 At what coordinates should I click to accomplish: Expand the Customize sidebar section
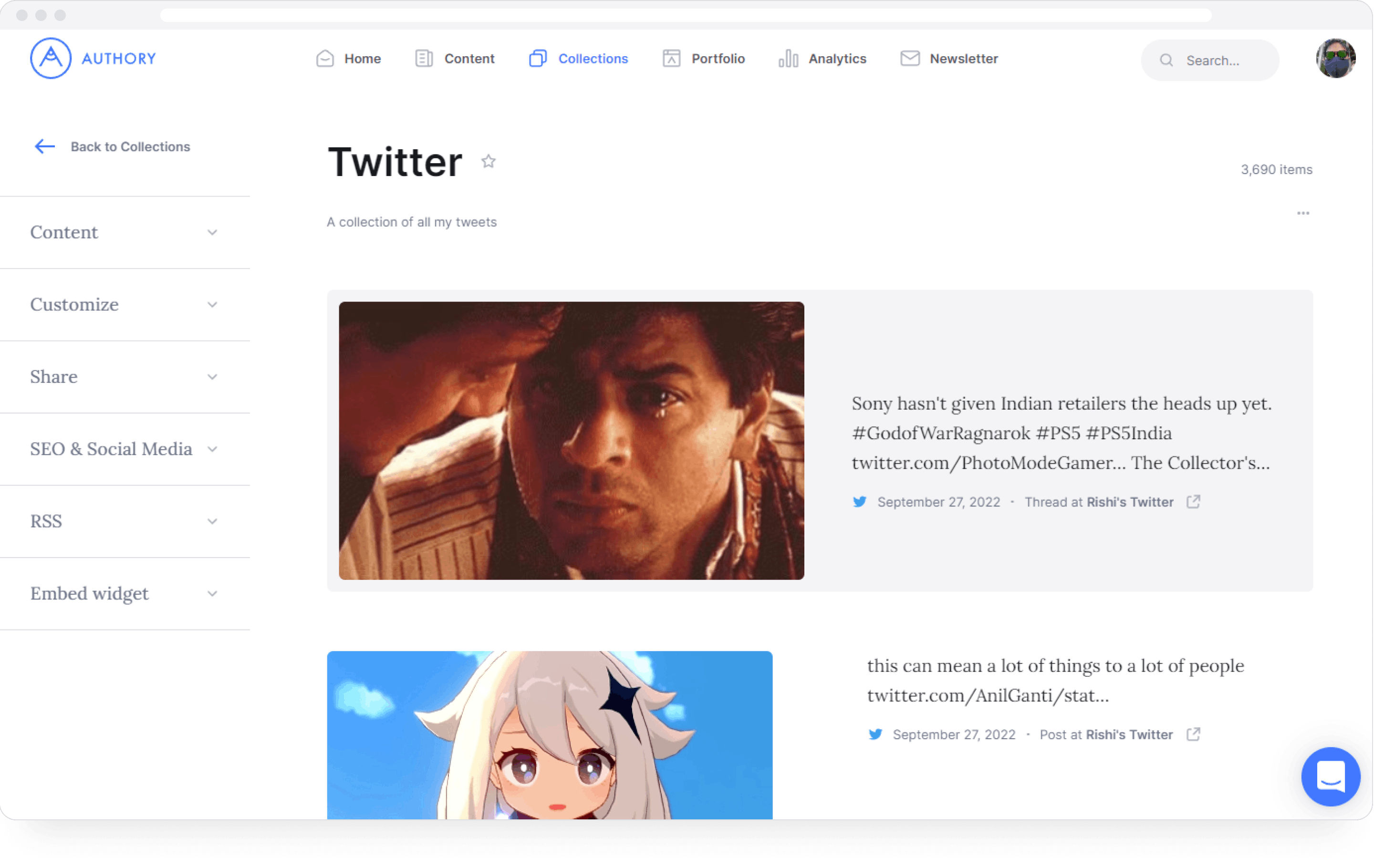click(x=125, y=305)
